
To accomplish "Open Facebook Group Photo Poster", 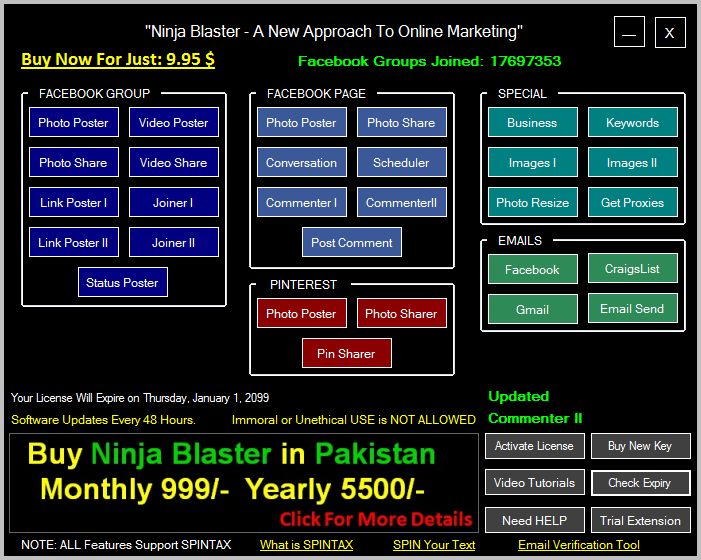I will 74,122.
